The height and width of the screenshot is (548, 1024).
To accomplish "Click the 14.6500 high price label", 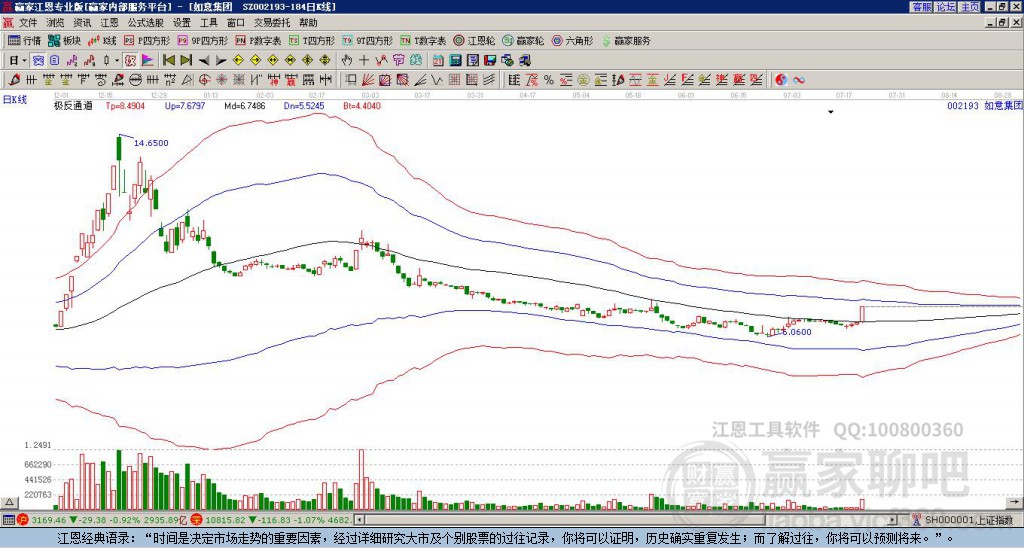I will tap(152, 143).
